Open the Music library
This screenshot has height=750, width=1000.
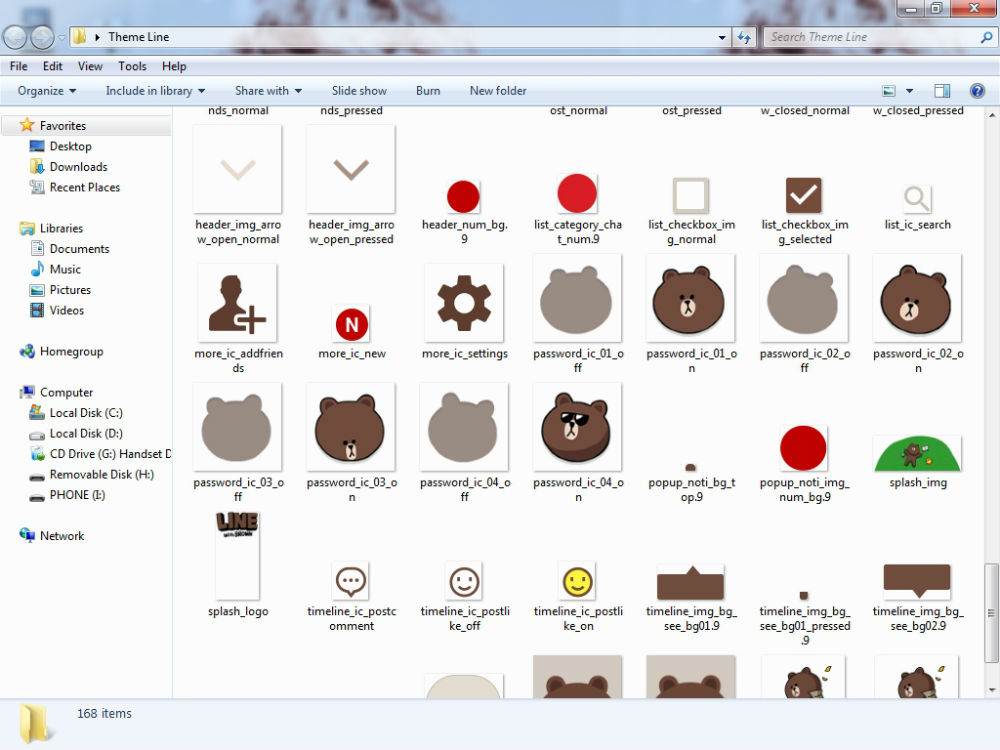55,269
